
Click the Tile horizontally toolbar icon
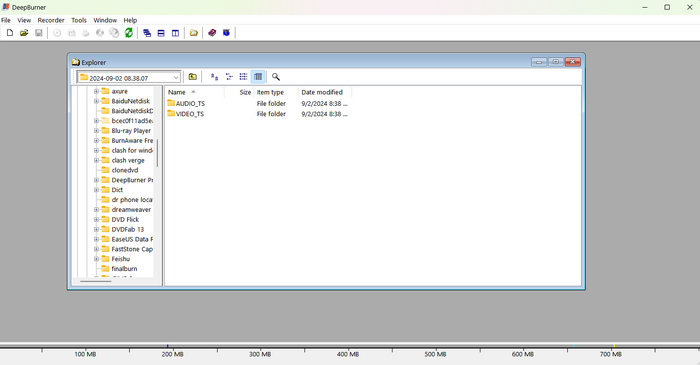161,33
